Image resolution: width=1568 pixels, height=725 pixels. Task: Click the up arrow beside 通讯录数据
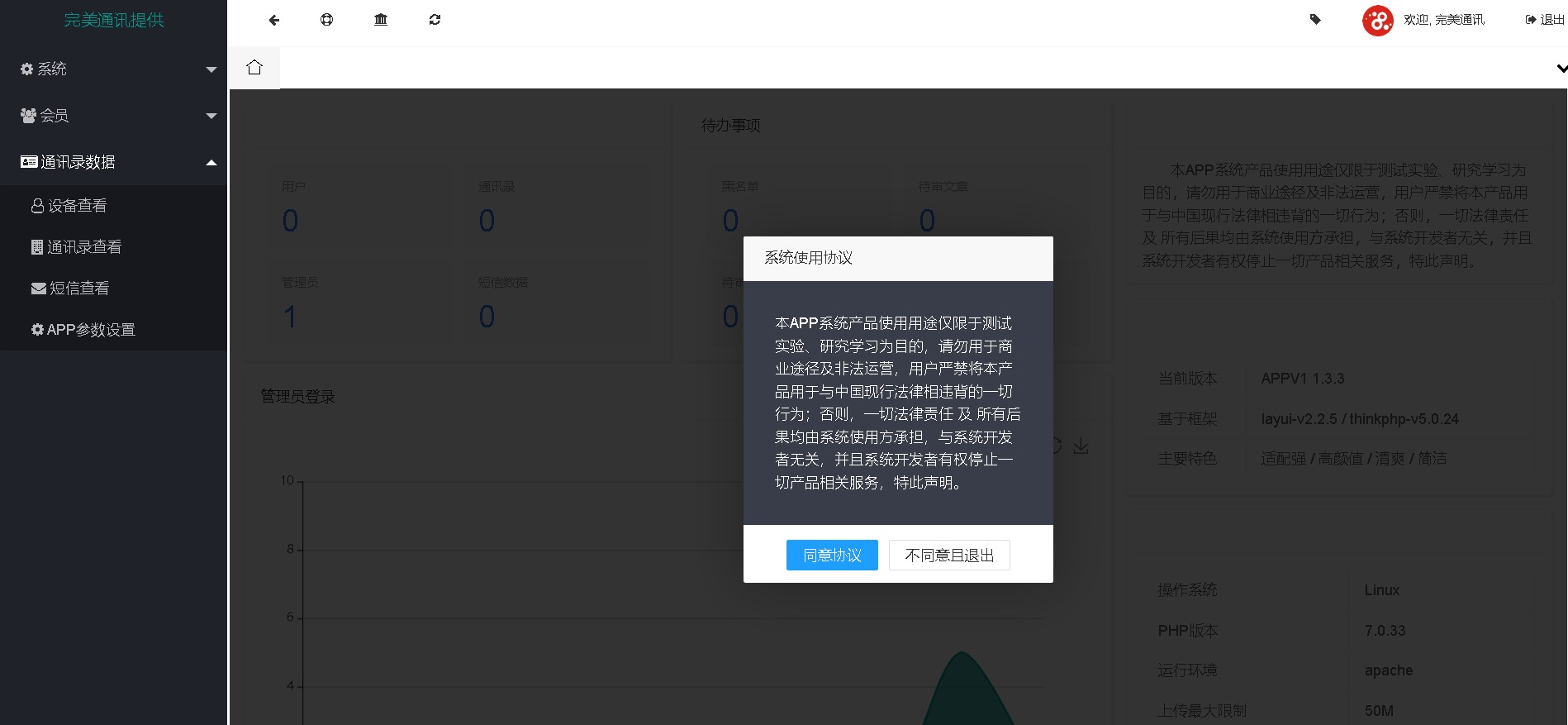pos(211,162)
